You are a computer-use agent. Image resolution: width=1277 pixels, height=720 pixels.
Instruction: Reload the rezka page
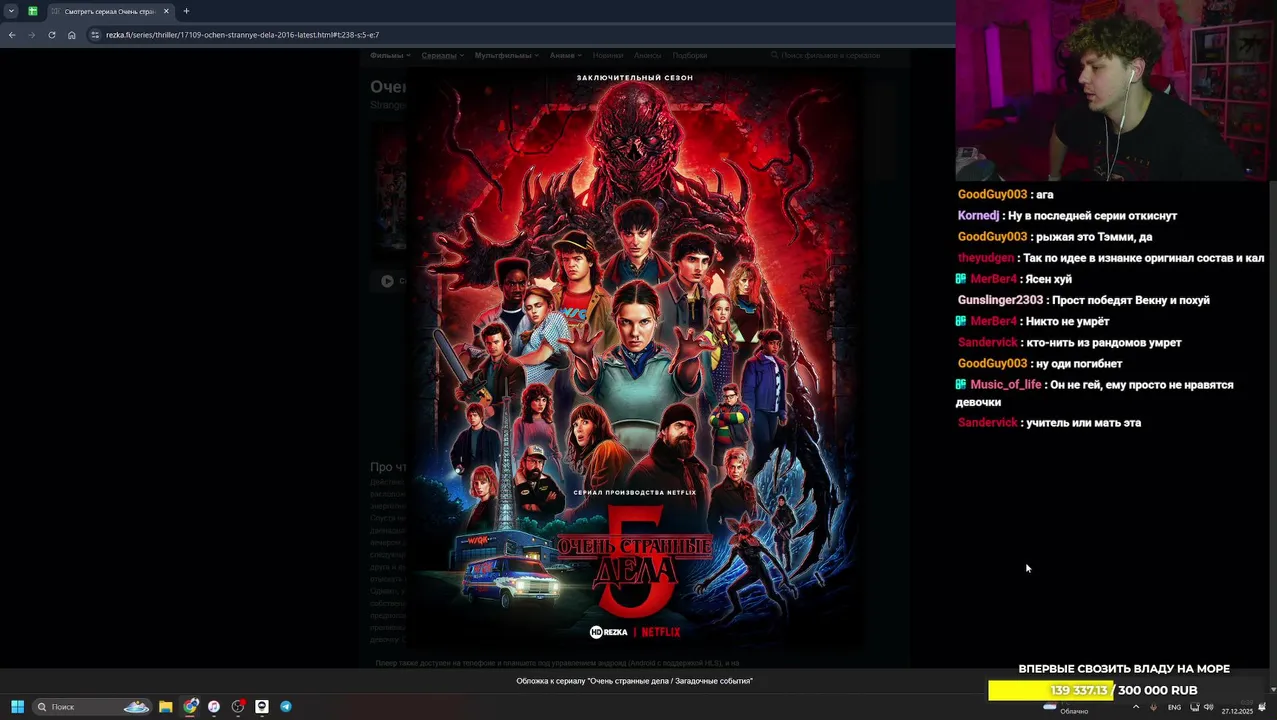coord(52,35)
